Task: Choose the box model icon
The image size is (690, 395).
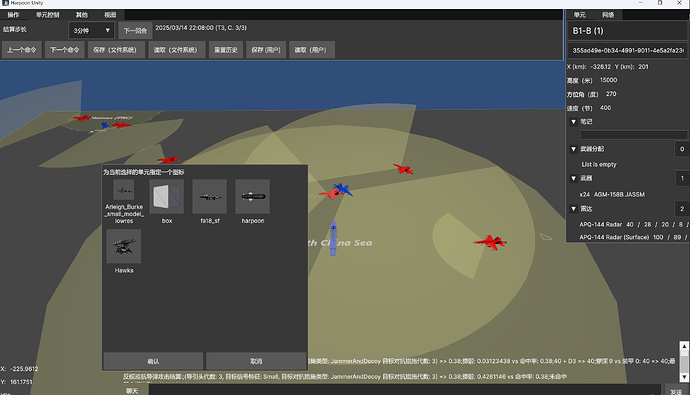Action: click(x=167, y=196)
